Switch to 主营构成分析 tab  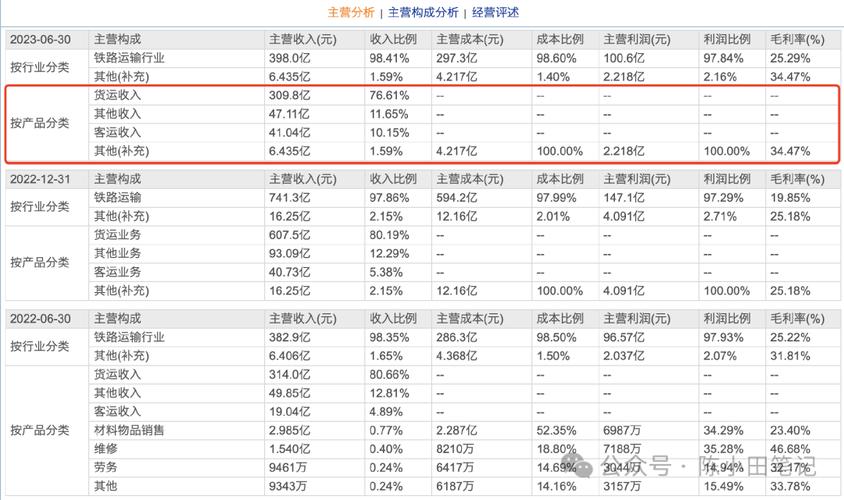coord(423,12)
